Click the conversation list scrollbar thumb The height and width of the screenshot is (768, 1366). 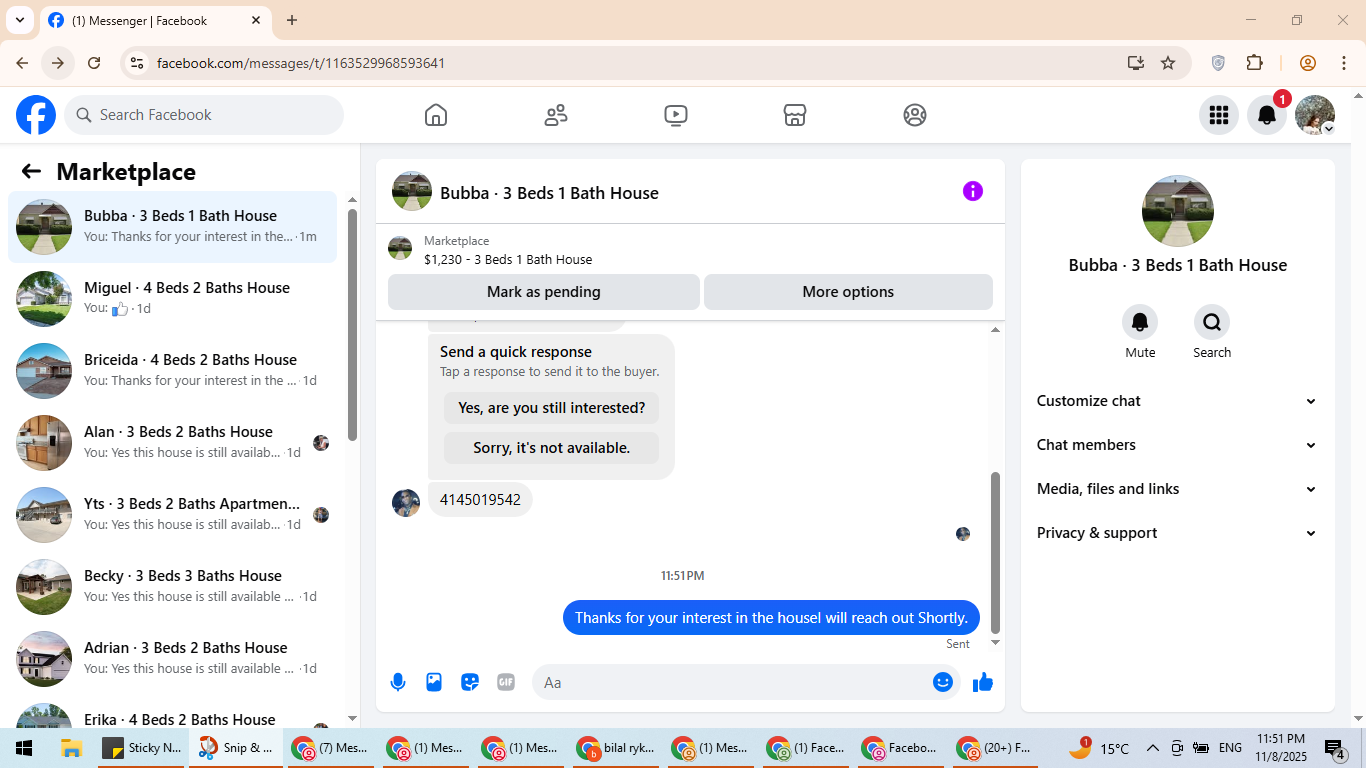[x=352, y=324]
